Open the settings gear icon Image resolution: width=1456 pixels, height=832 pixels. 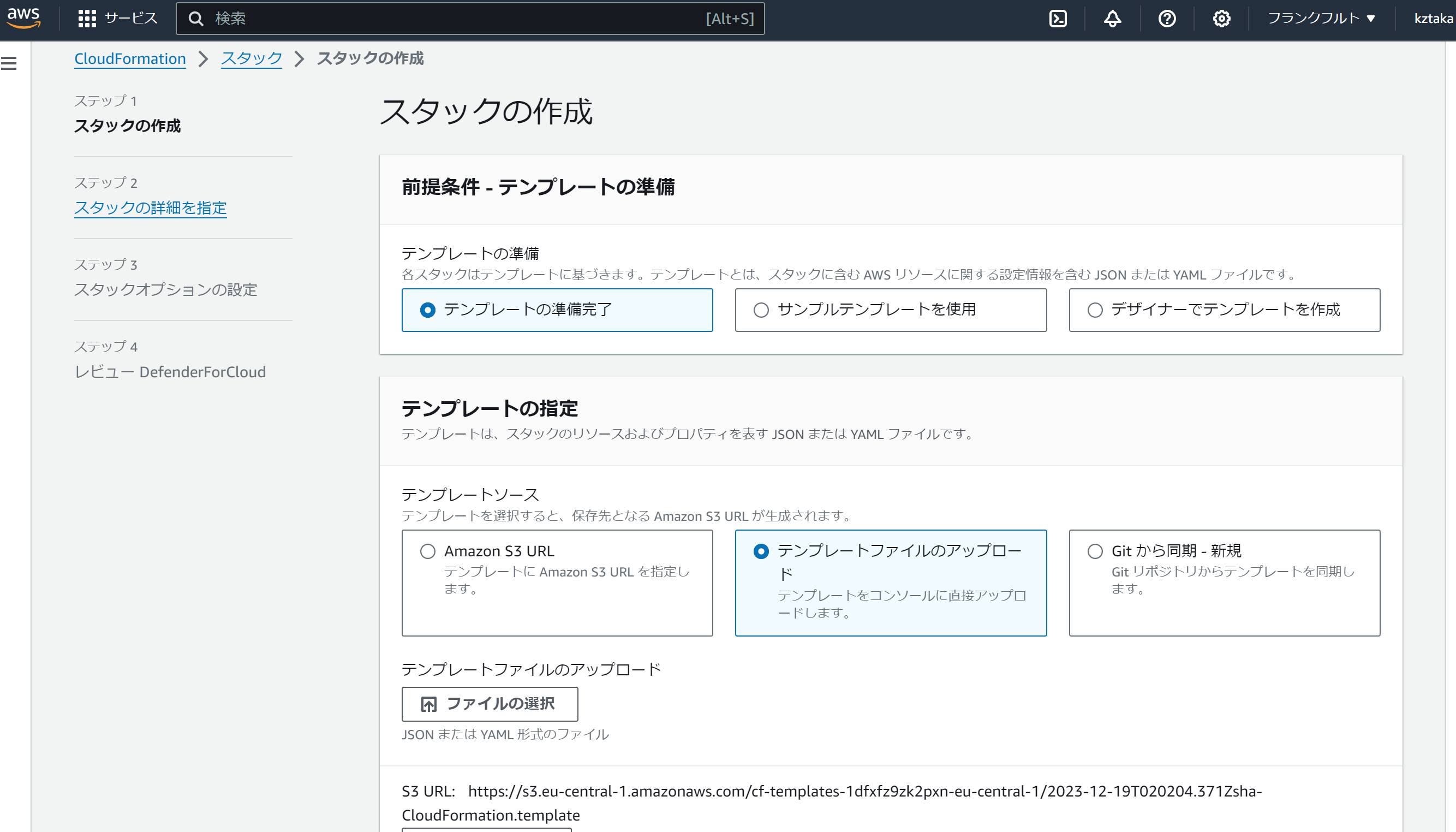[1221, 18]
